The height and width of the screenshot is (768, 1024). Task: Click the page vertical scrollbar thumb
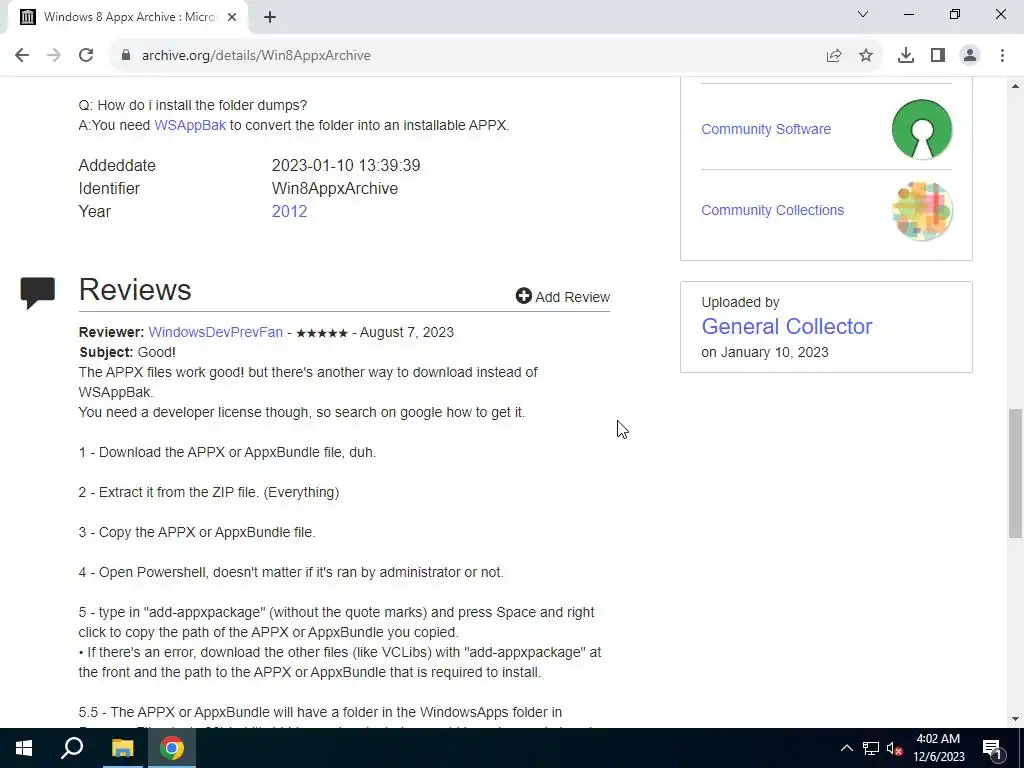tap(1015, 473)
